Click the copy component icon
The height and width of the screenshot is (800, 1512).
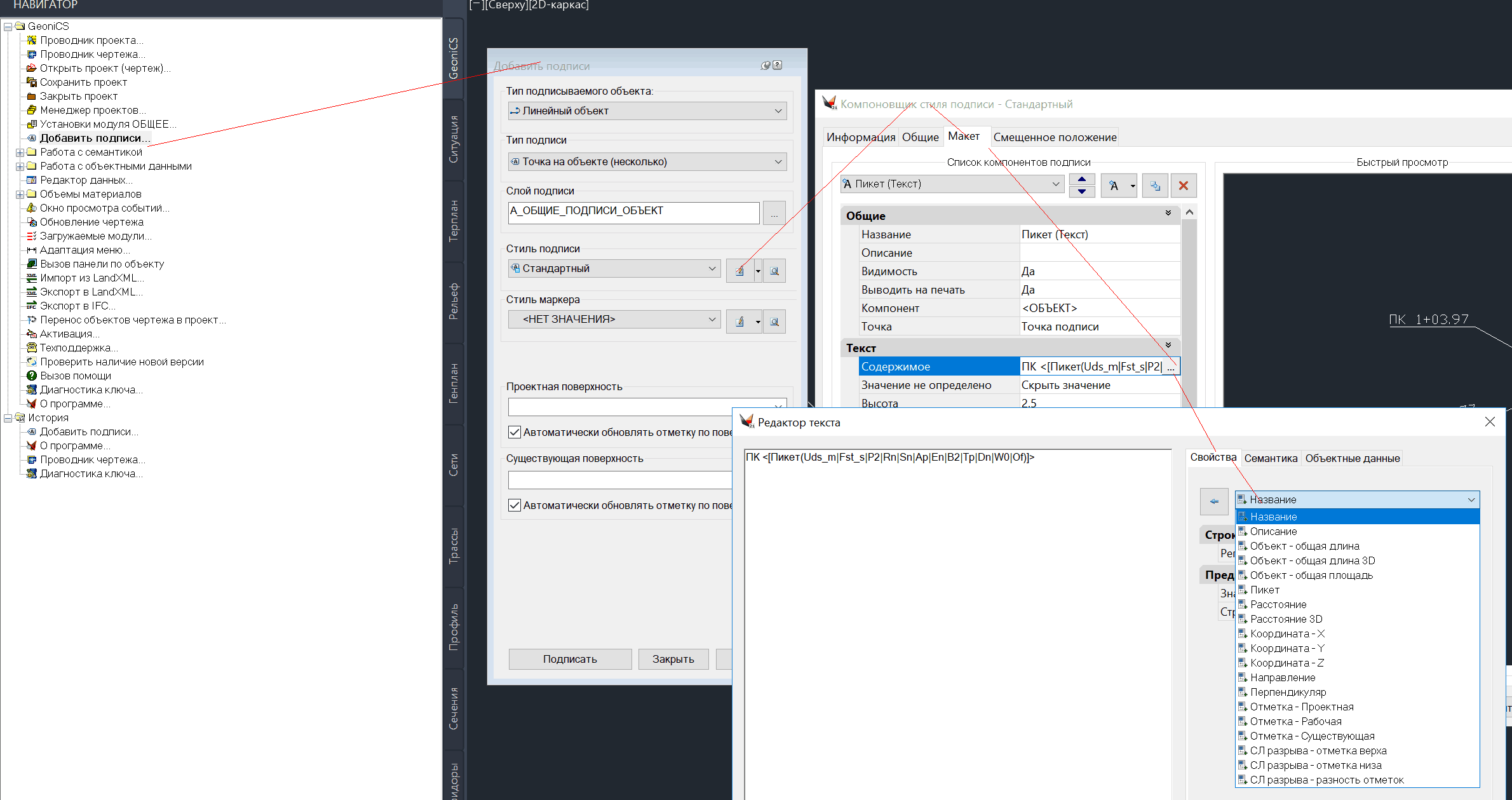point(1154,186)
